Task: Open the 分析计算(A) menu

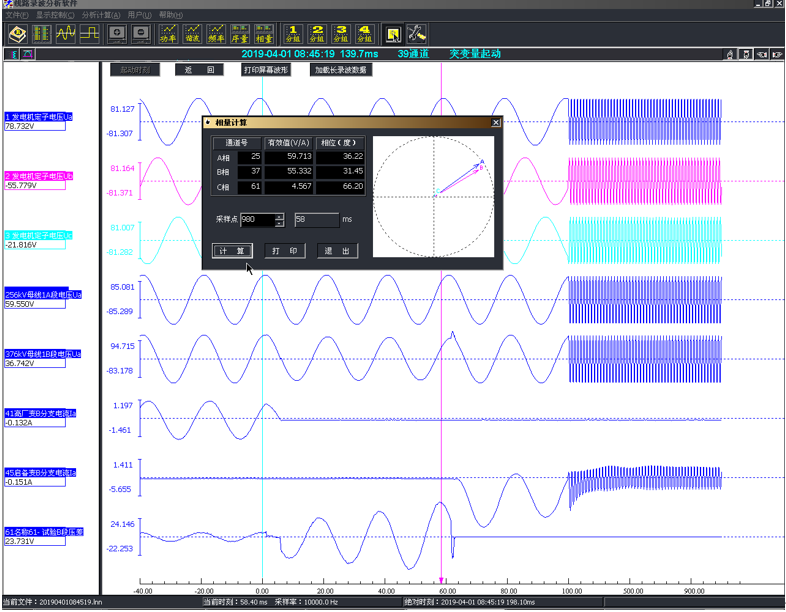Action: pyautogui.click(x=100, y=15)
